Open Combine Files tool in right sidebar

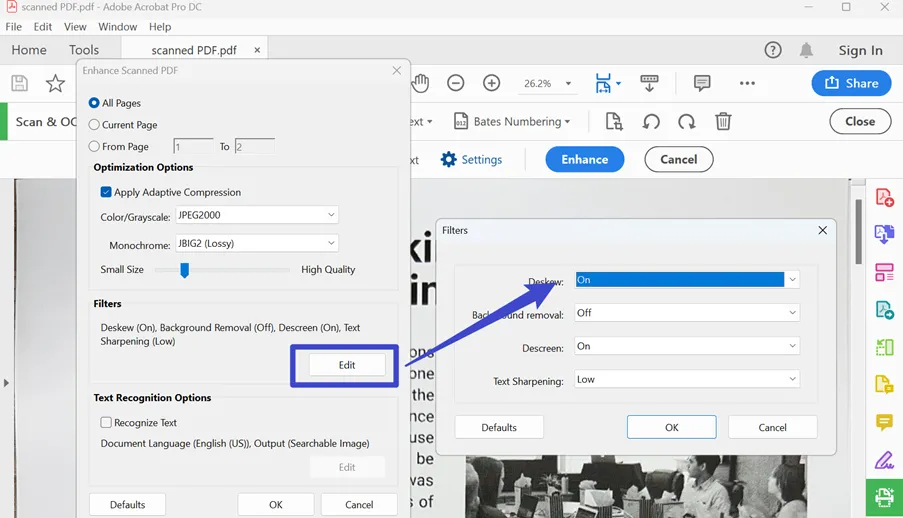pyautogui.click(x=884, y=235)
